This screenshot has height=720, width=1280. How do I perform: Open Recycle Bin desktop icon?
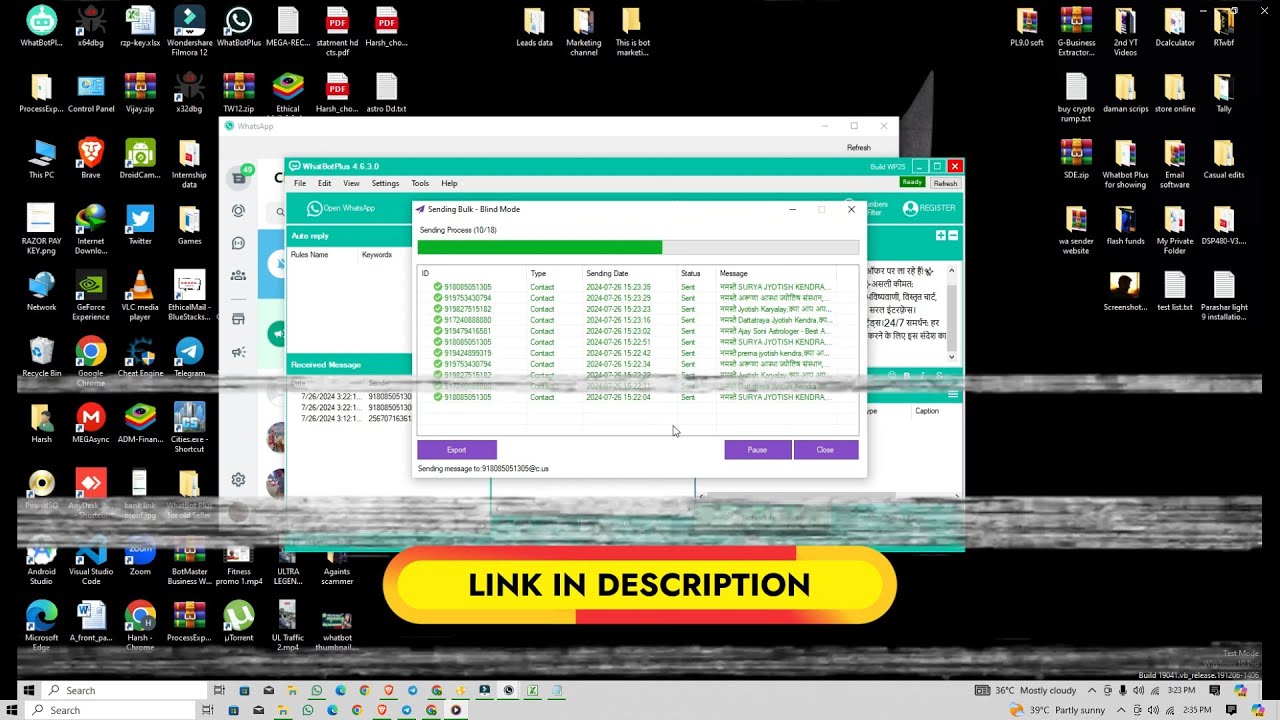41,357
